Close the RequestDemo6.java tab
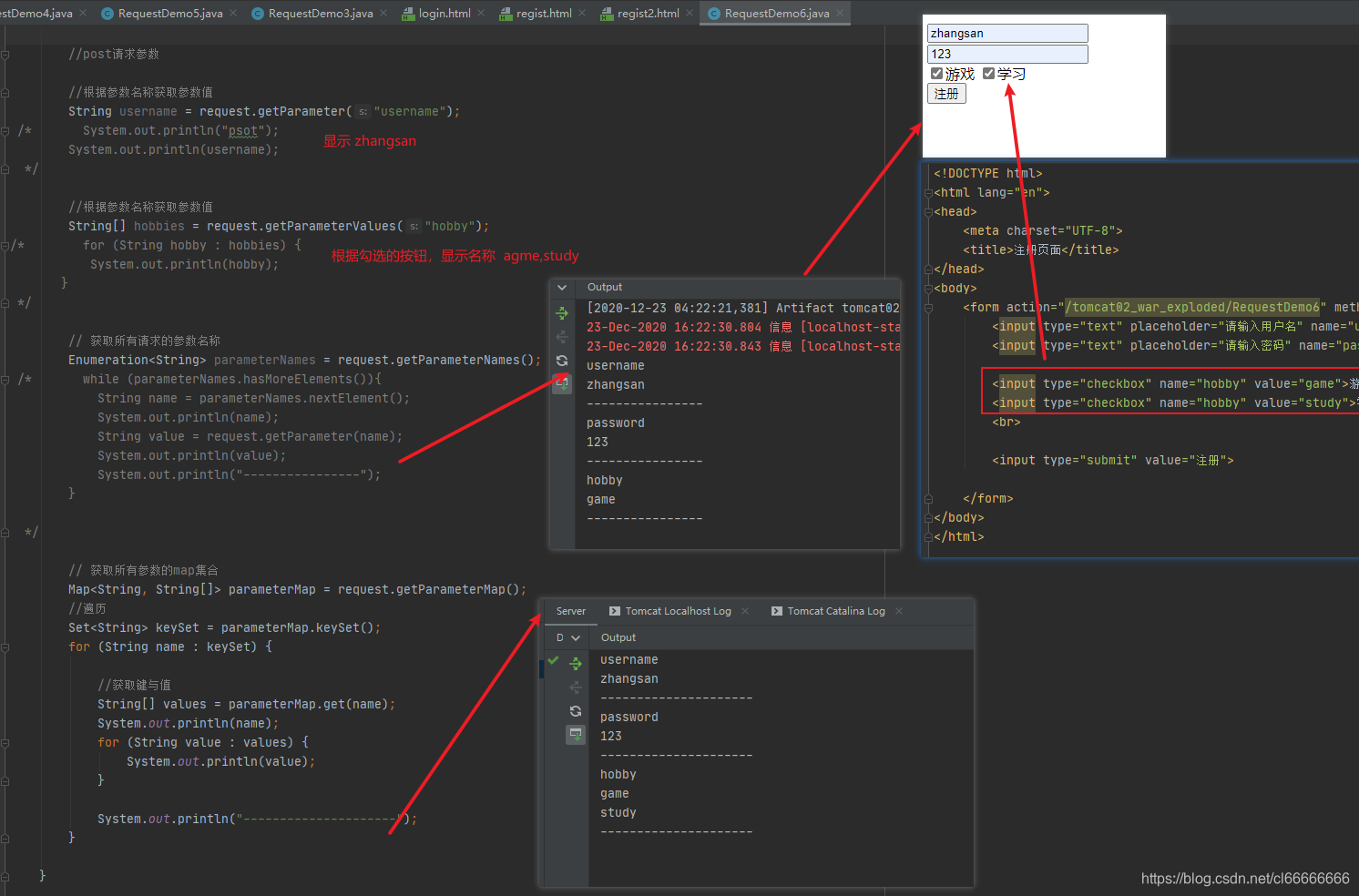 pyautogui.click(x=840, y=13)
